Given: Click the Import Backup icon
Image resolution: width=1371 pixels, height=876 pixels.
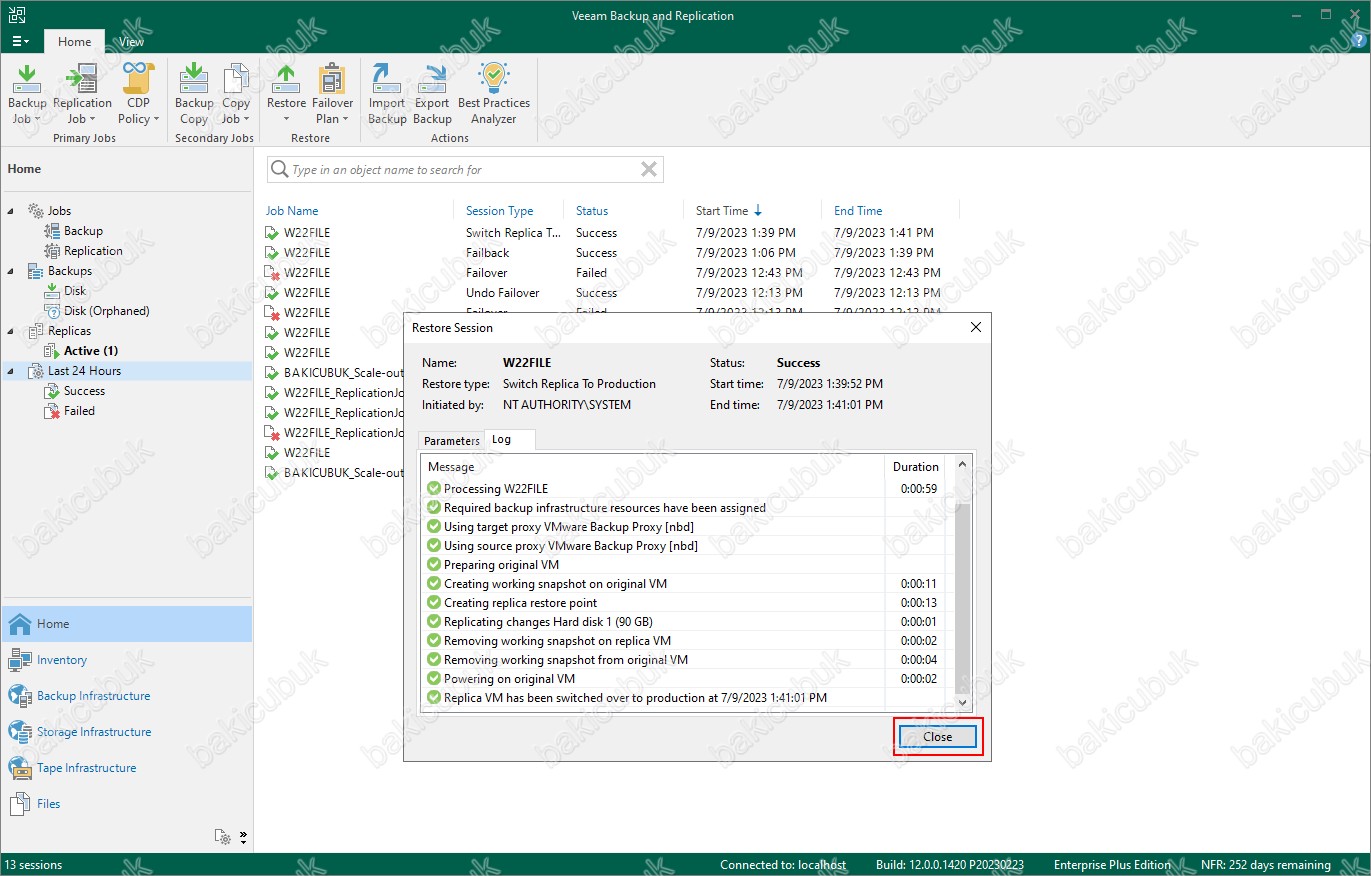Looking at the screenshot, I should (386, 94).
